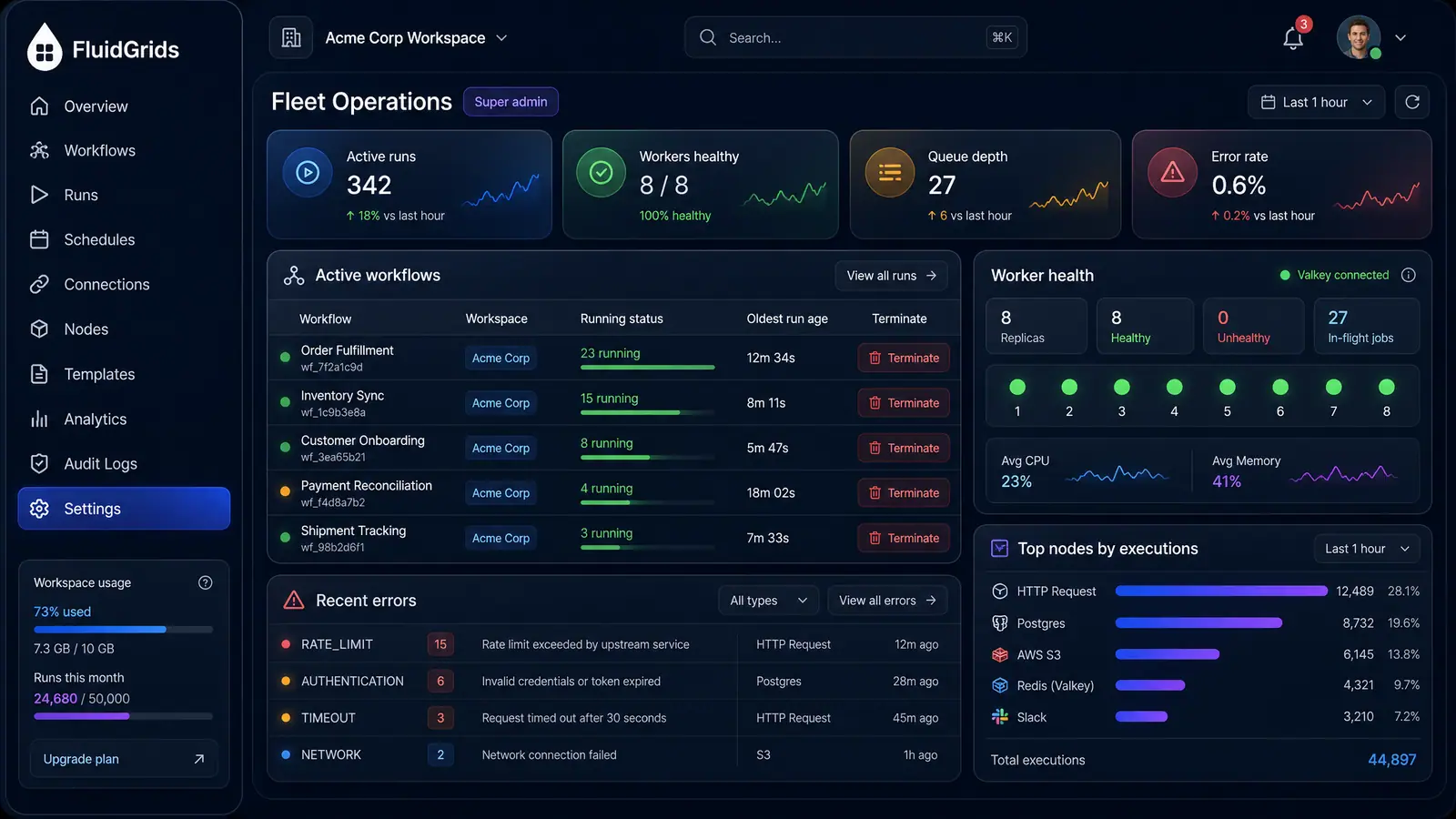This screenshot has width=1456, height=819.
Task: Open Connections in the sidebar
Action: point(124,285)
